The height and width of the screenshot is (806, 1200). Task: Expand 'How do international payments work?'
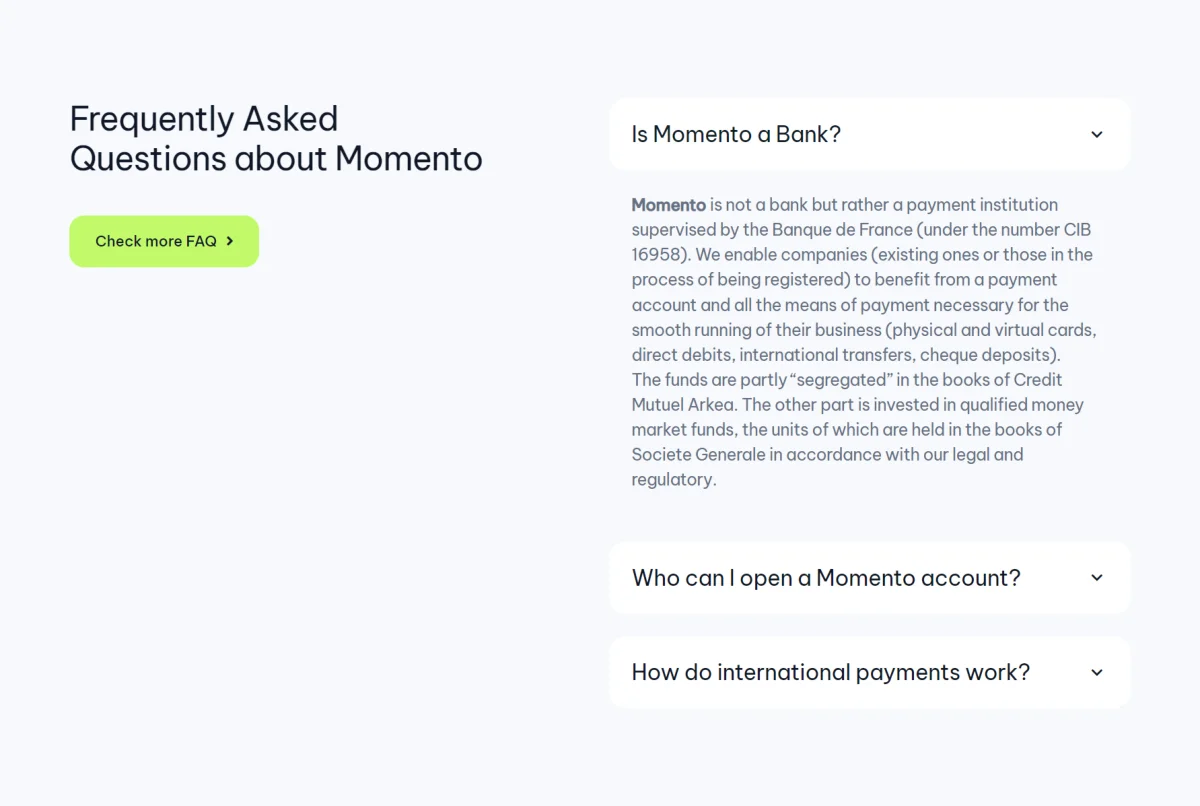869,672
